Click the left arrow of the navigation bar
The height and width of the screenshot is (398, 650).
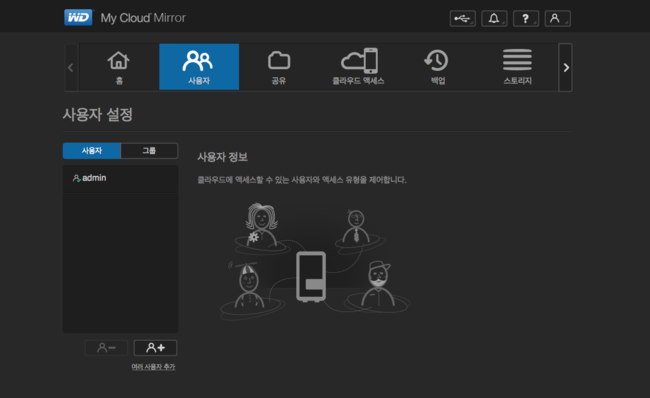coord(71,67)
